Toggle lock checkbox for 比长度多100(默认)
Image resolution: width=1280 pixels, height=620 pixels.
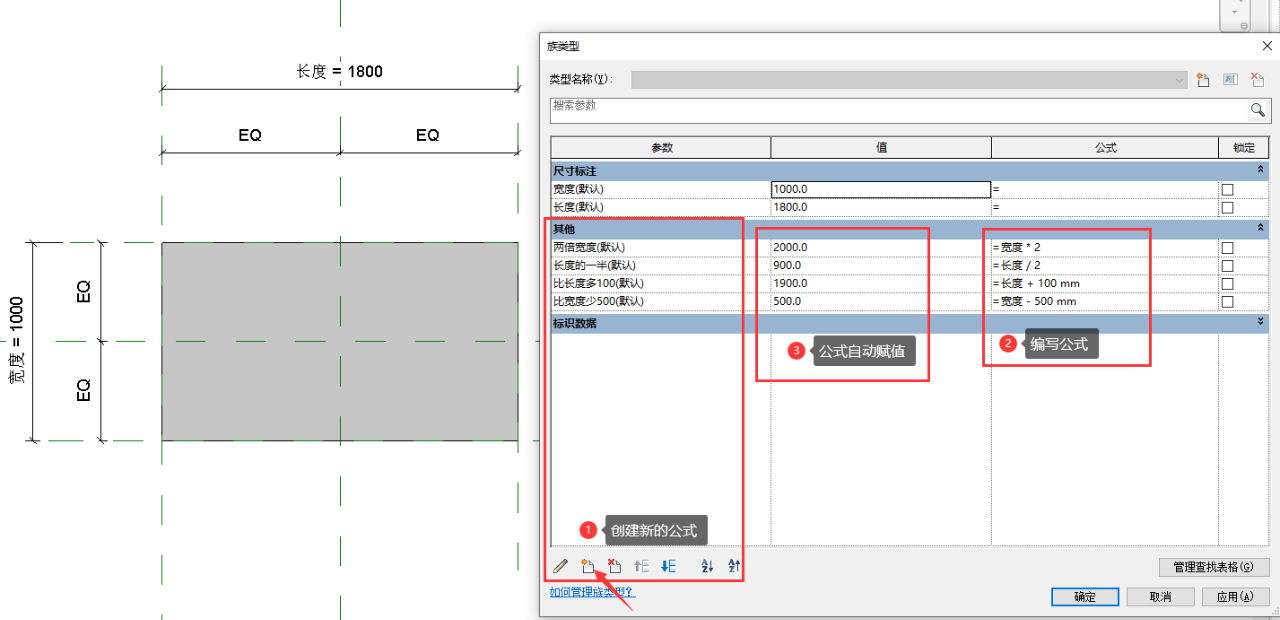[x=1227, y=284]
